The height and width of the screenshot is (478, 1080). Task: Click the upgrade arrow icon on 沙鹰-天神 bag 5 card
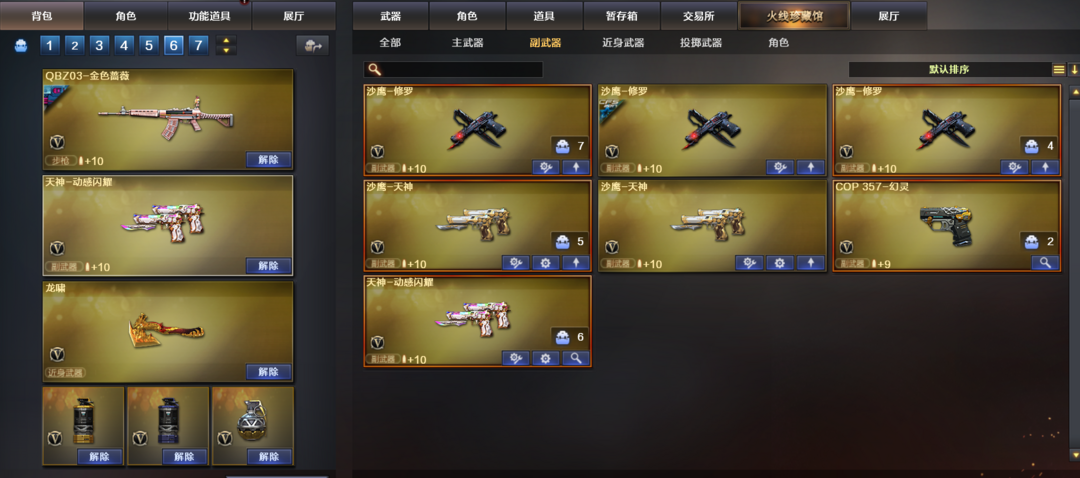pos(576,262)
